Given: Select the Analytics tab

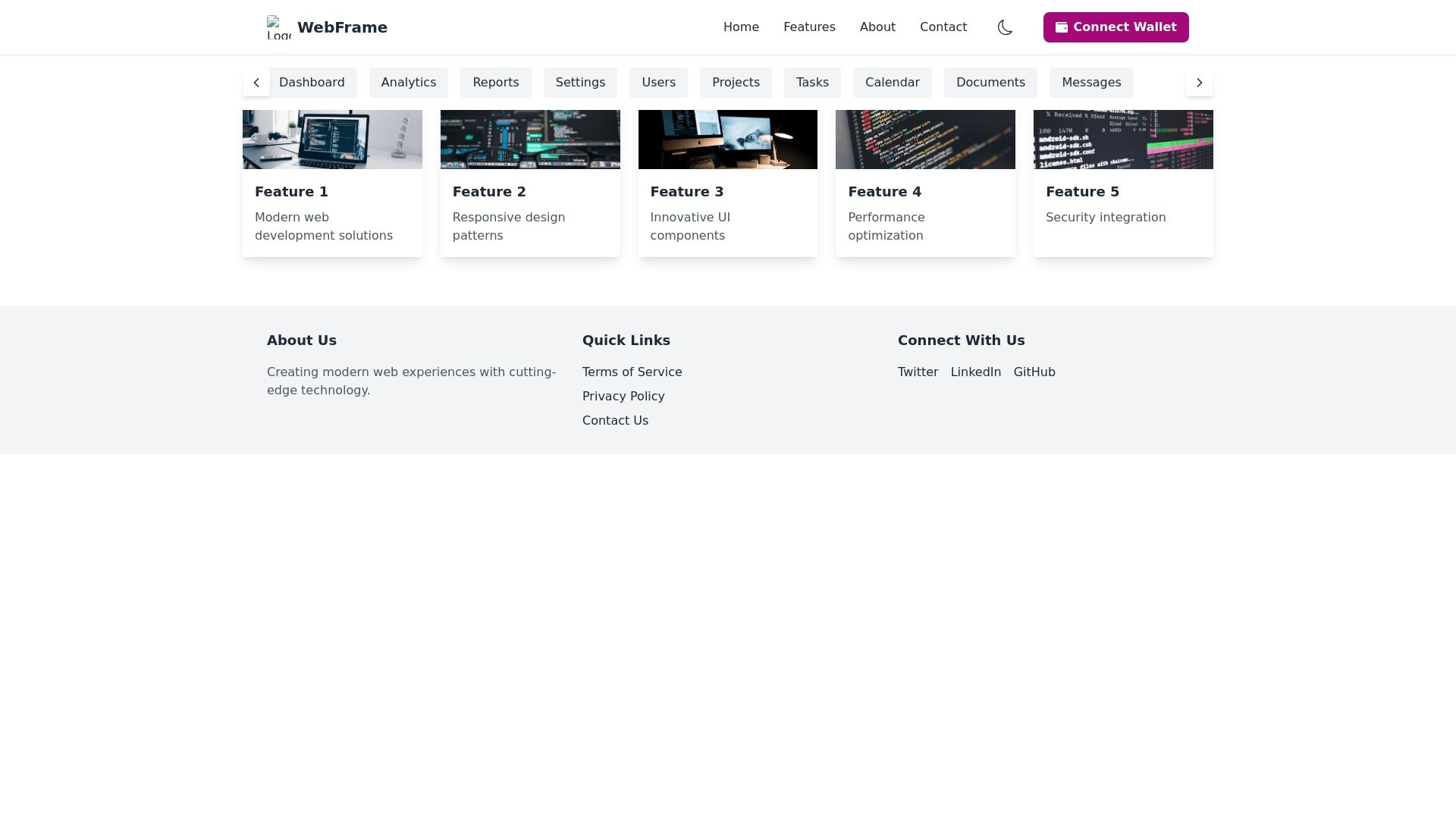Looking at the screenshot, I should pyautogui.click(x=408, y=83).
